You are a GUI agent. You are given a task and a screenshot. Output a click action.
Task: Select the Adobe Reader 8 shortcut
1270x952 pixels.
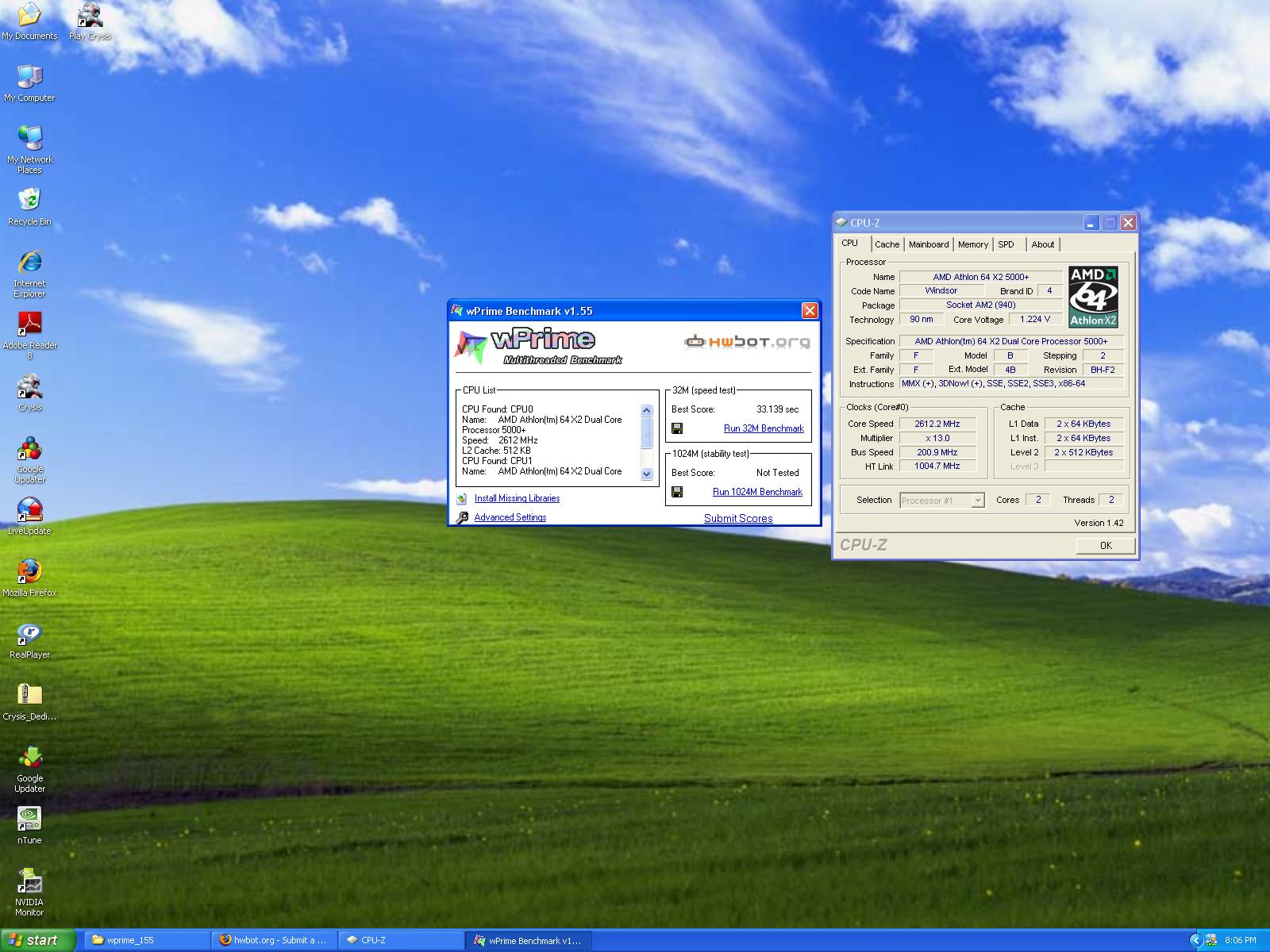coord(29,335)
